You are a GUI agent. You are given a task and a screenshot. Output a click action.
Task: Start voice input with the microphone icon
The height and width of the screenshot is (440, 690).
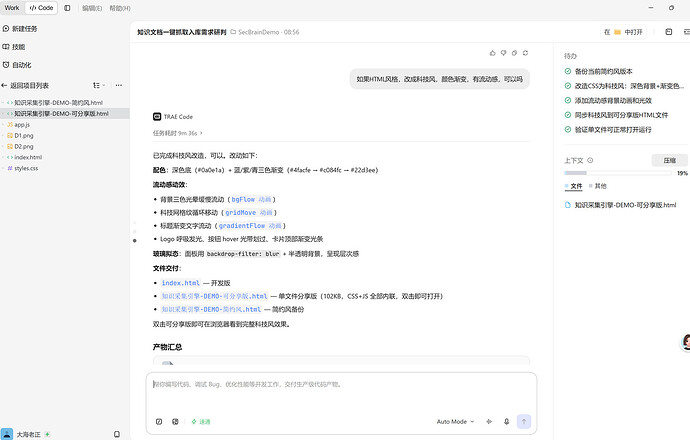tap(506, 422)
